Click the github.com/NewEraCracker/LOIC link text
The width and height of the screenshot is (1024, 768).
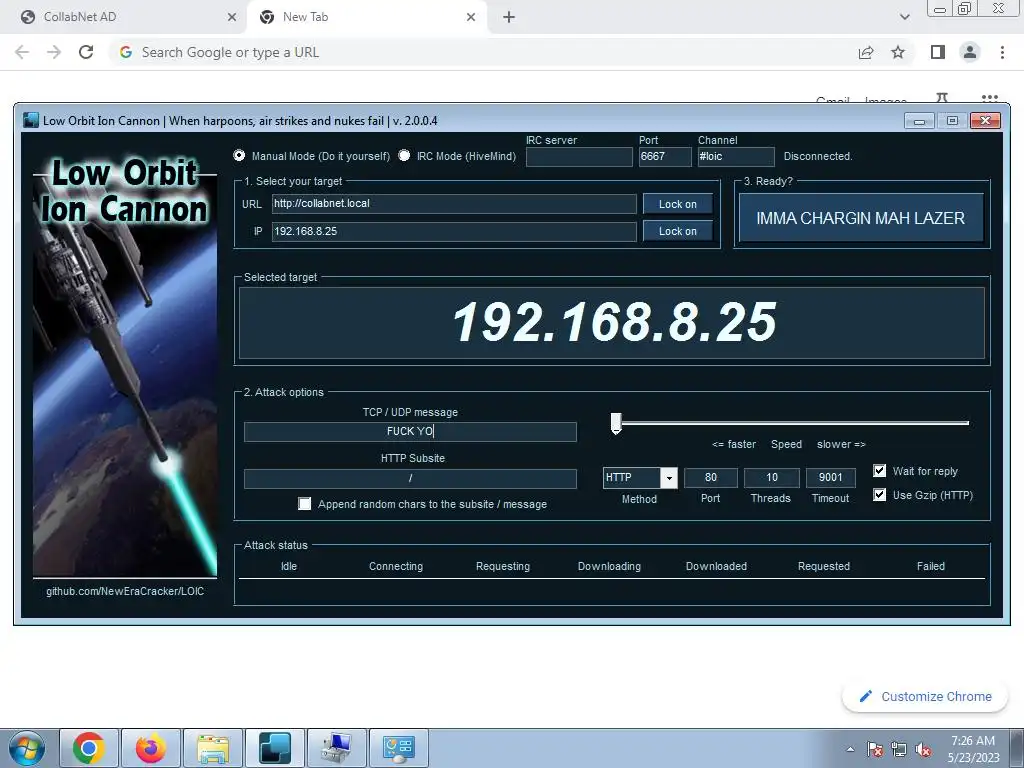pyautogui.click(x=125, y=591)
